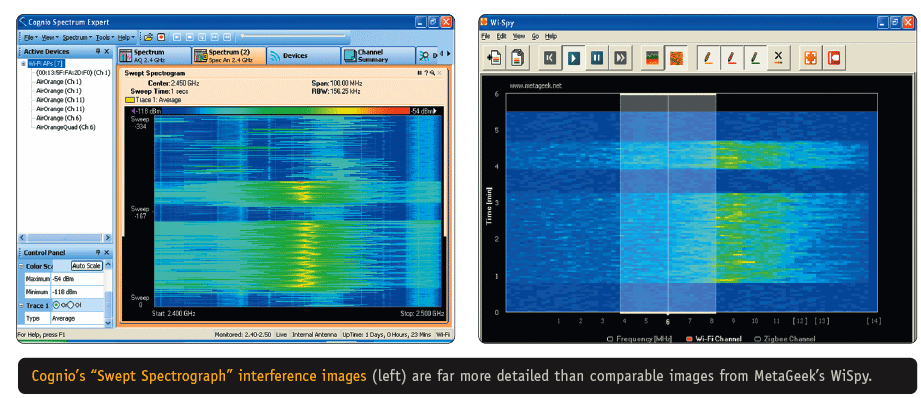Open the View menu in Wi-Spy
The height and width of the screenshot is (398, 921).
519,36
